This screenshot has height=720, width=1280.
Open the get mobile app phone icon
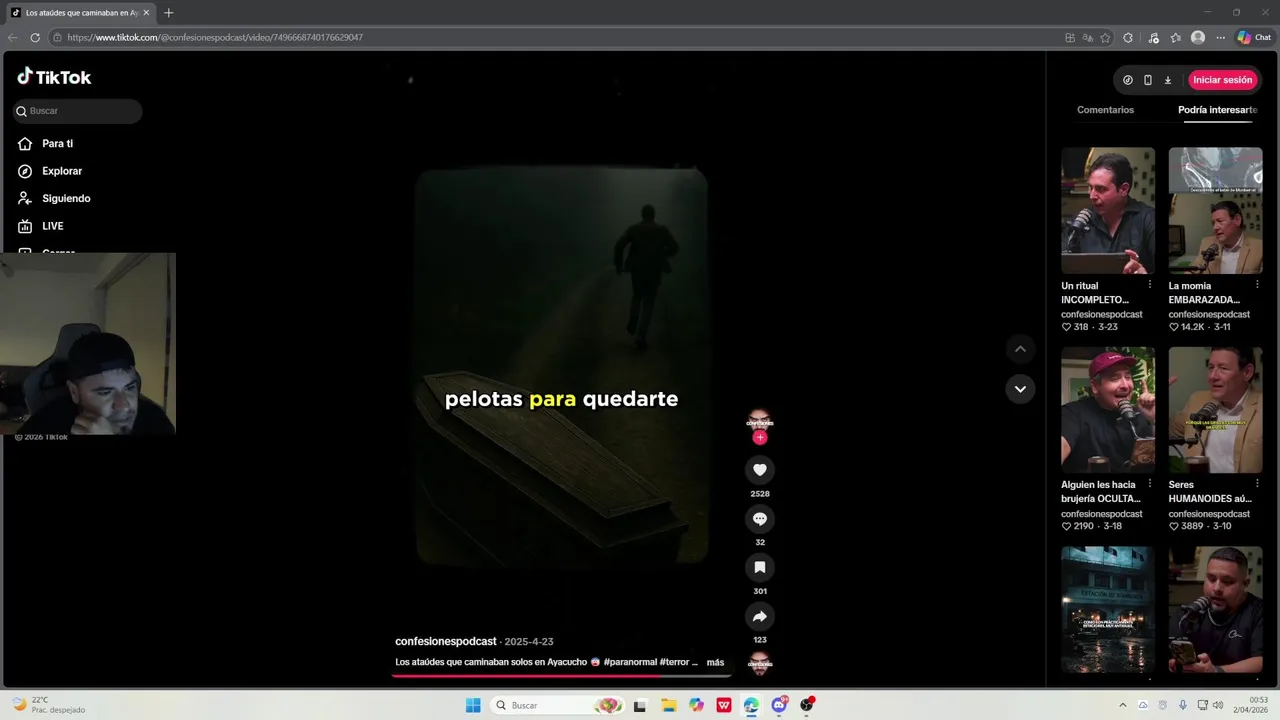(1148, 80)
